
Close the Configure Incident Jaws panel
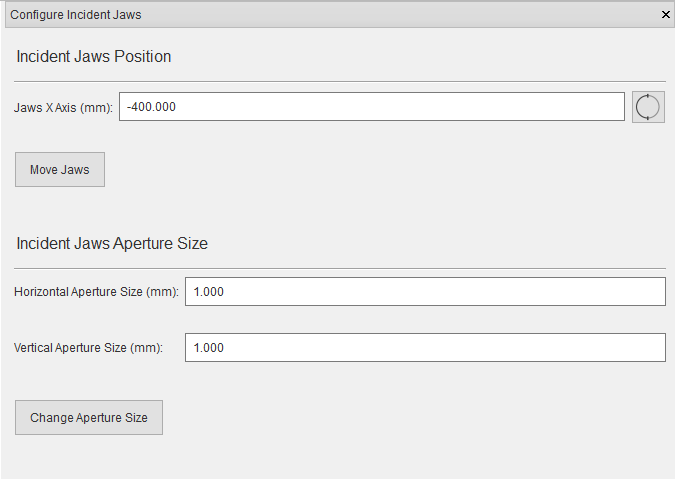pyautogui.click(x=666, y=15)
